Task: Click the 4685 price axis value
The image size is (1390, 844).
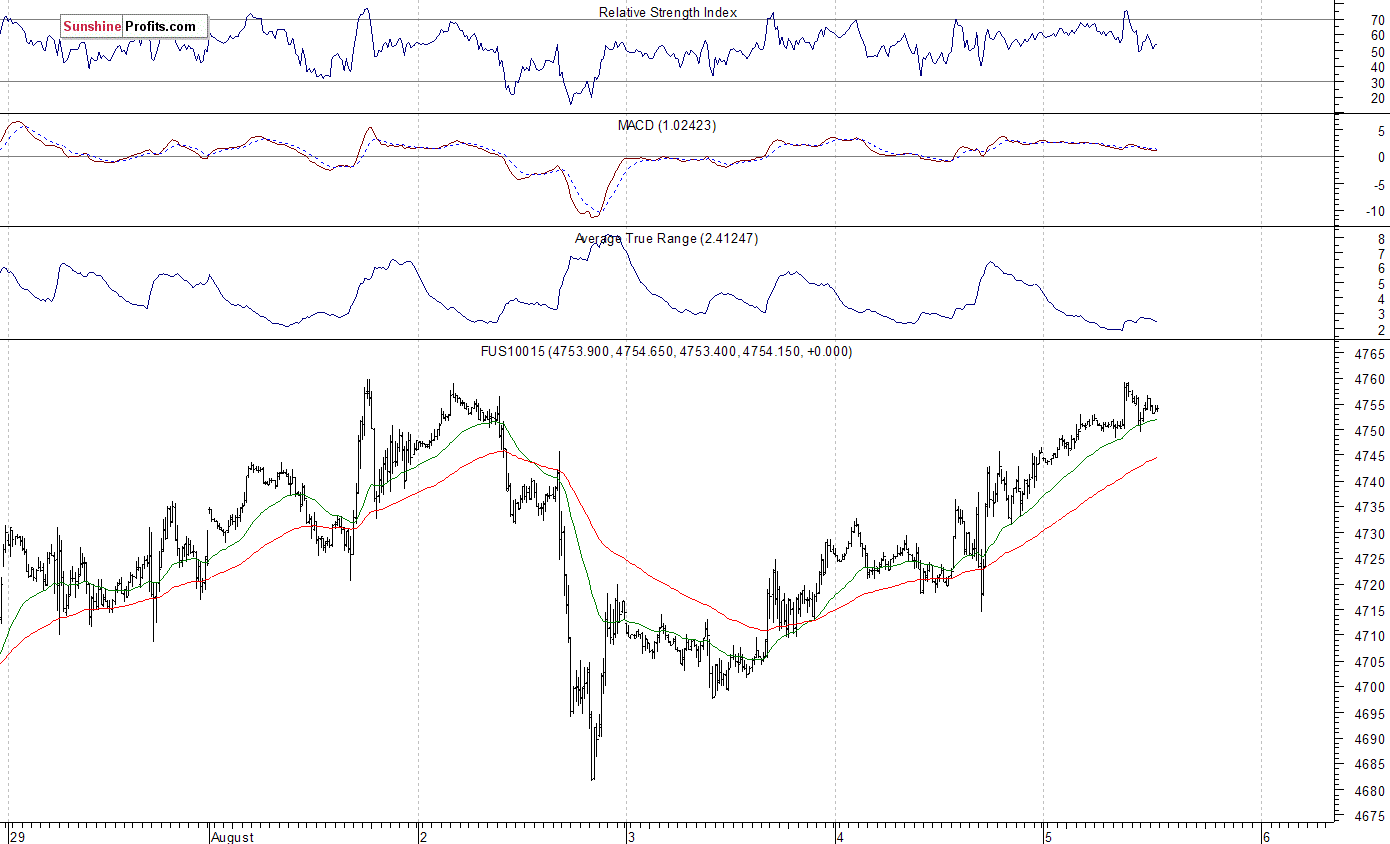Action: click(x=1369, y=765)
